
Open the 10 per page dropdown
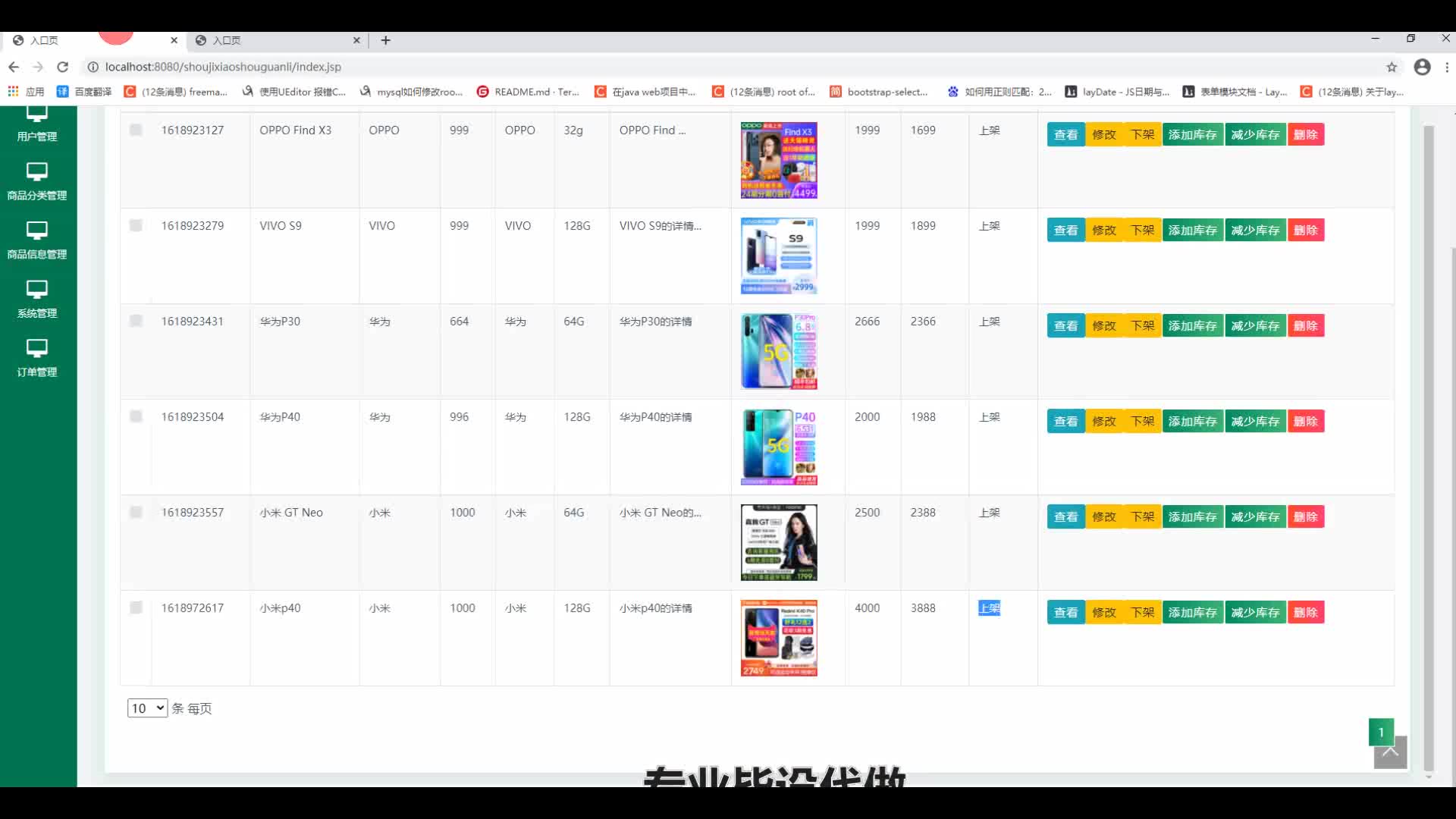147,708
